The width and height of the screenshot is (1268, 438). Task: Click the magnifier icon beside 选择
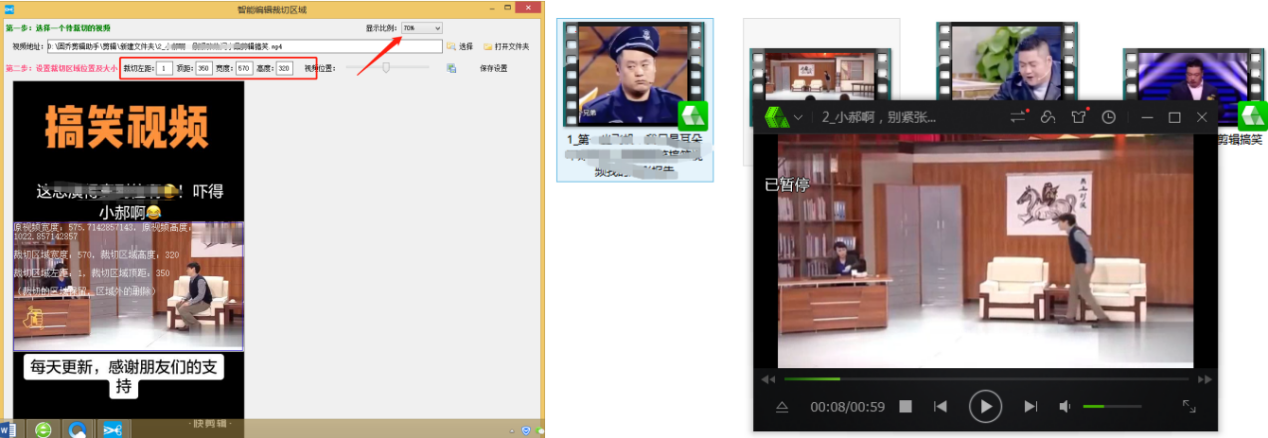[451, 47]
